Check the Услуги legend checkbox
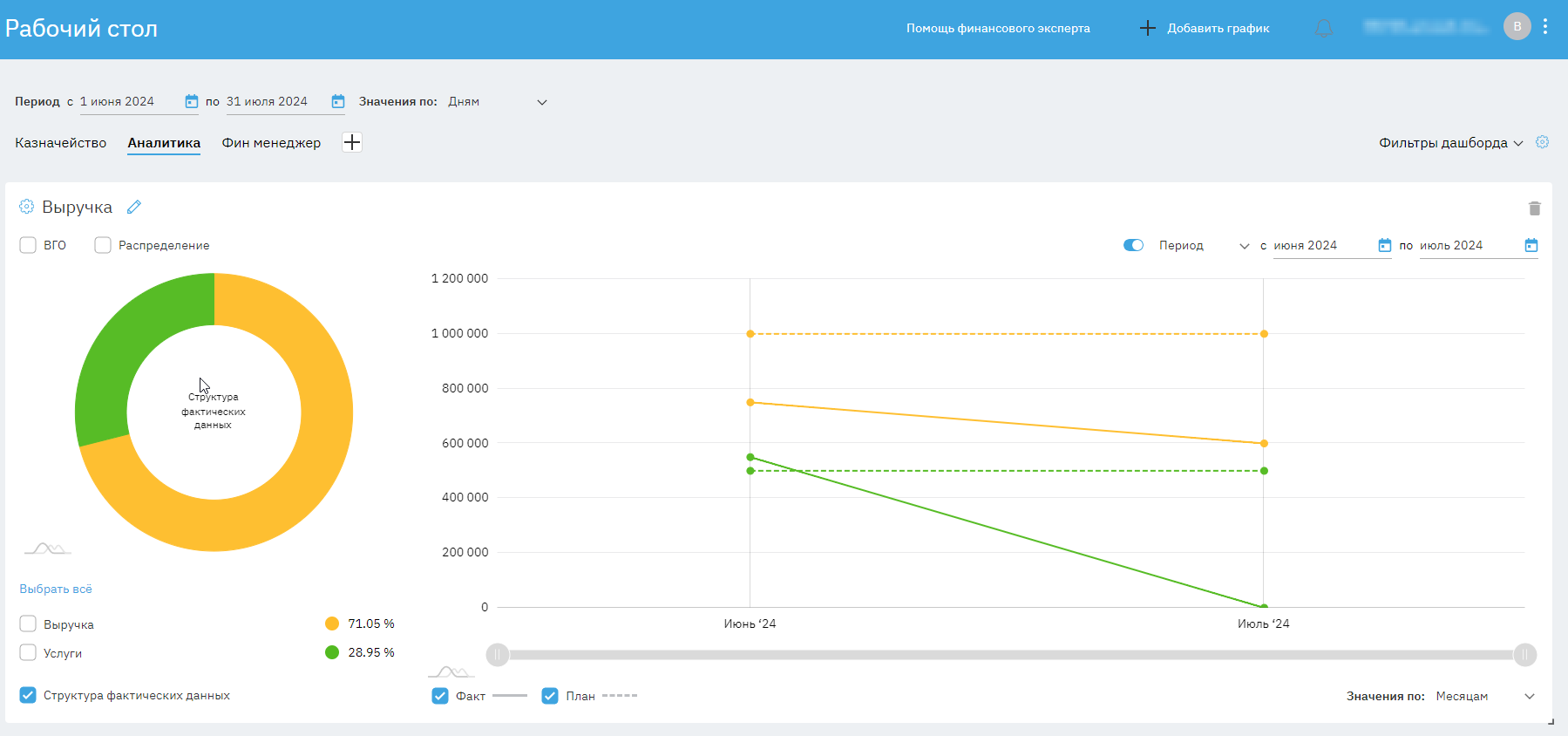This screenshot has height=736, width=1568. [x=28, y=652]
